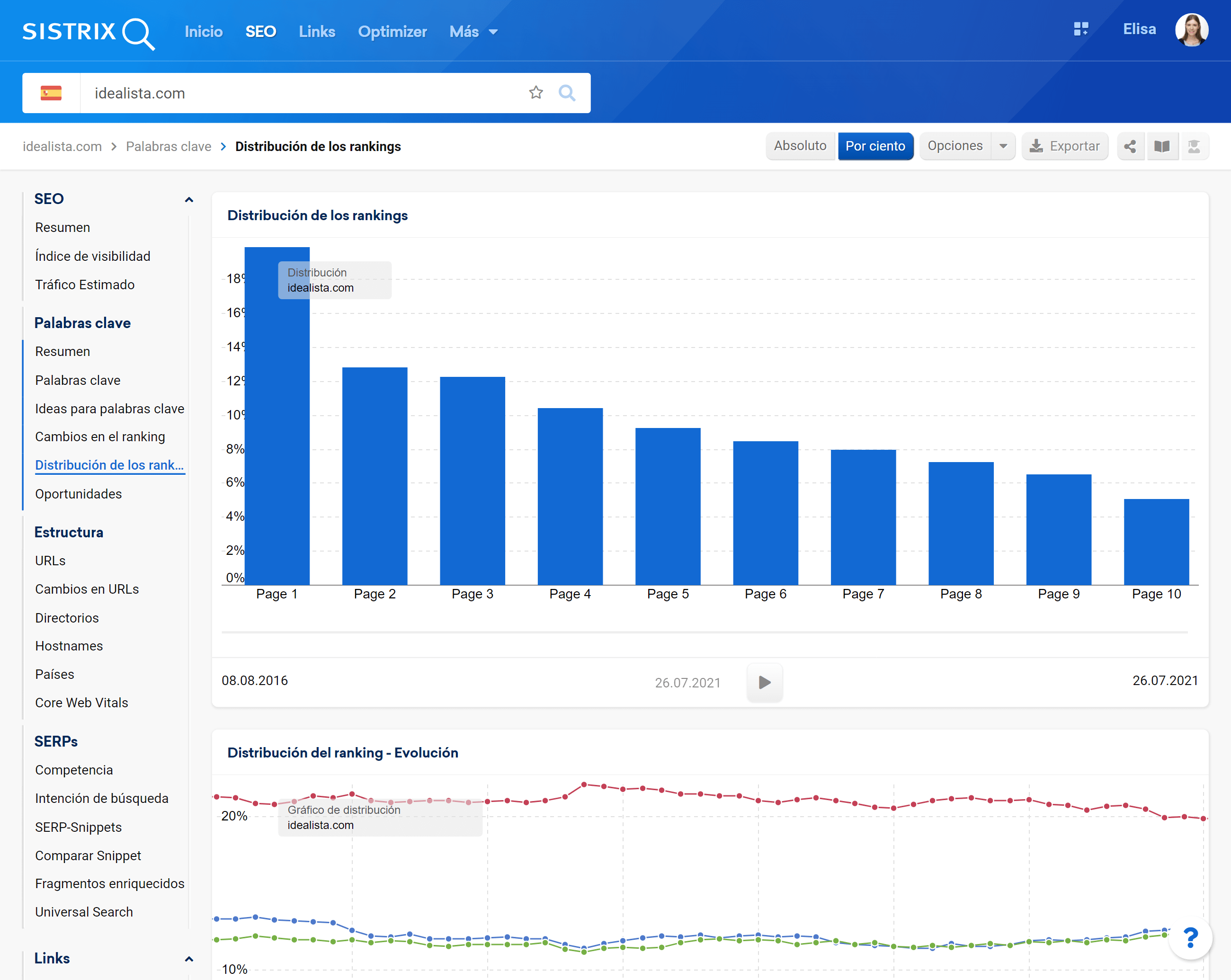Image resolution: width=1231 pixels, height=980 pixels.
Task: Click the expert help person icon
Action: point(1193,146)
